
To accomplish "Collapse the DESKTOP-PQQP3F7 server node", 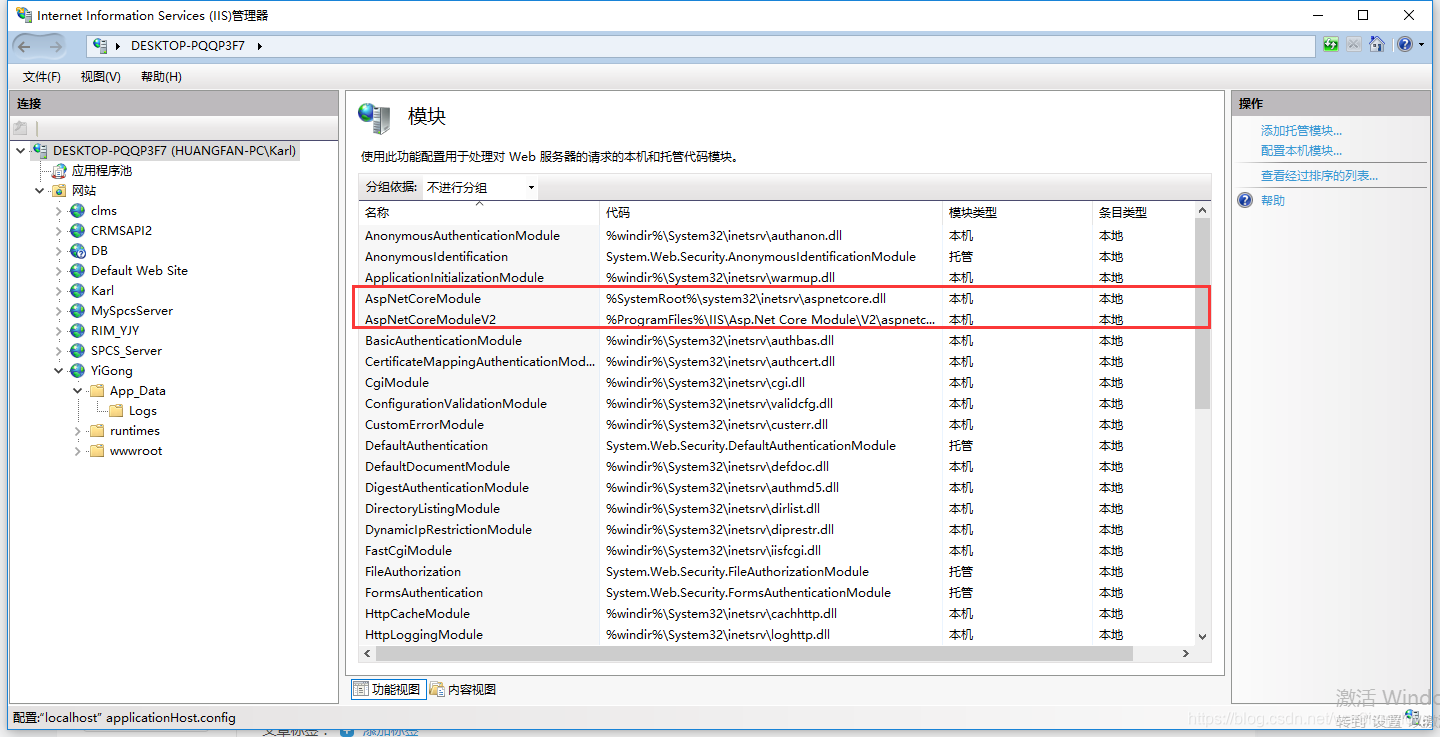I will [21, 151].
